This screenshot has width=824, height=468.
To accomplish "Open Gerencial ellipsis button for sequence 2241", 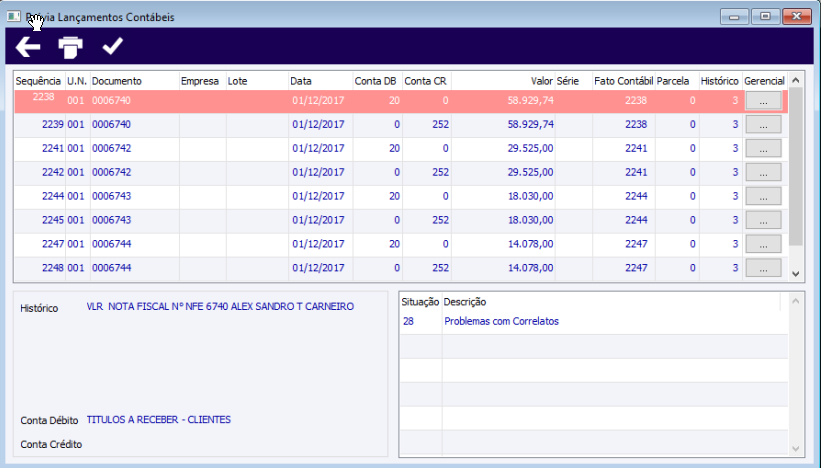I will click(x=763, y=149).
